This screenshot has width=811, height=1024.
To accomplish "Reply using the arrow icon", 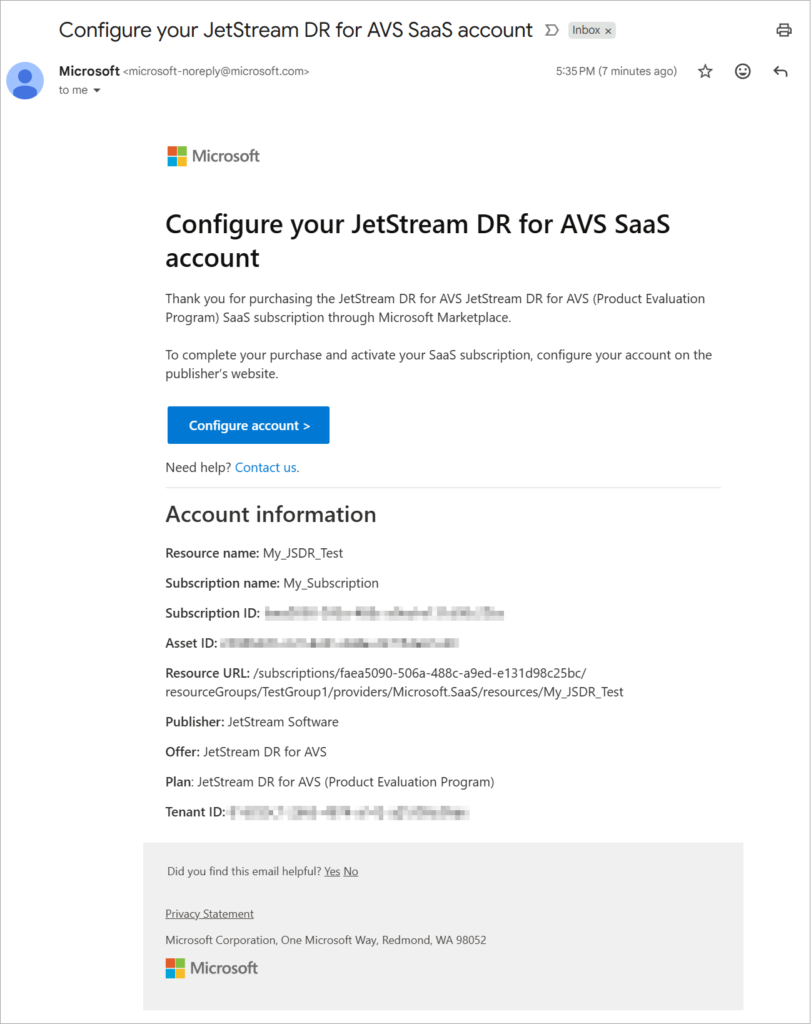I will point(781,71).
